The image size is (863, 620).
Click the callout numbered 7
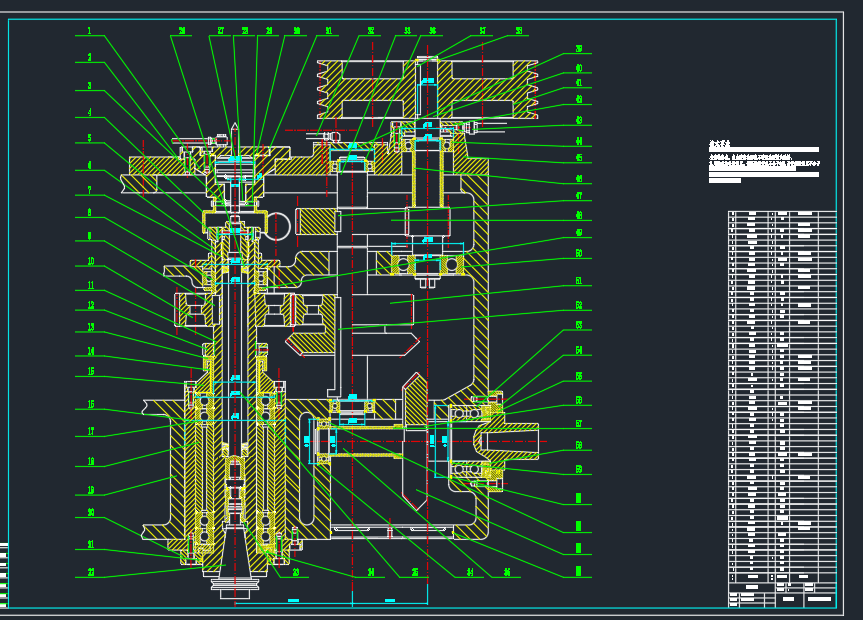(89, 191)
